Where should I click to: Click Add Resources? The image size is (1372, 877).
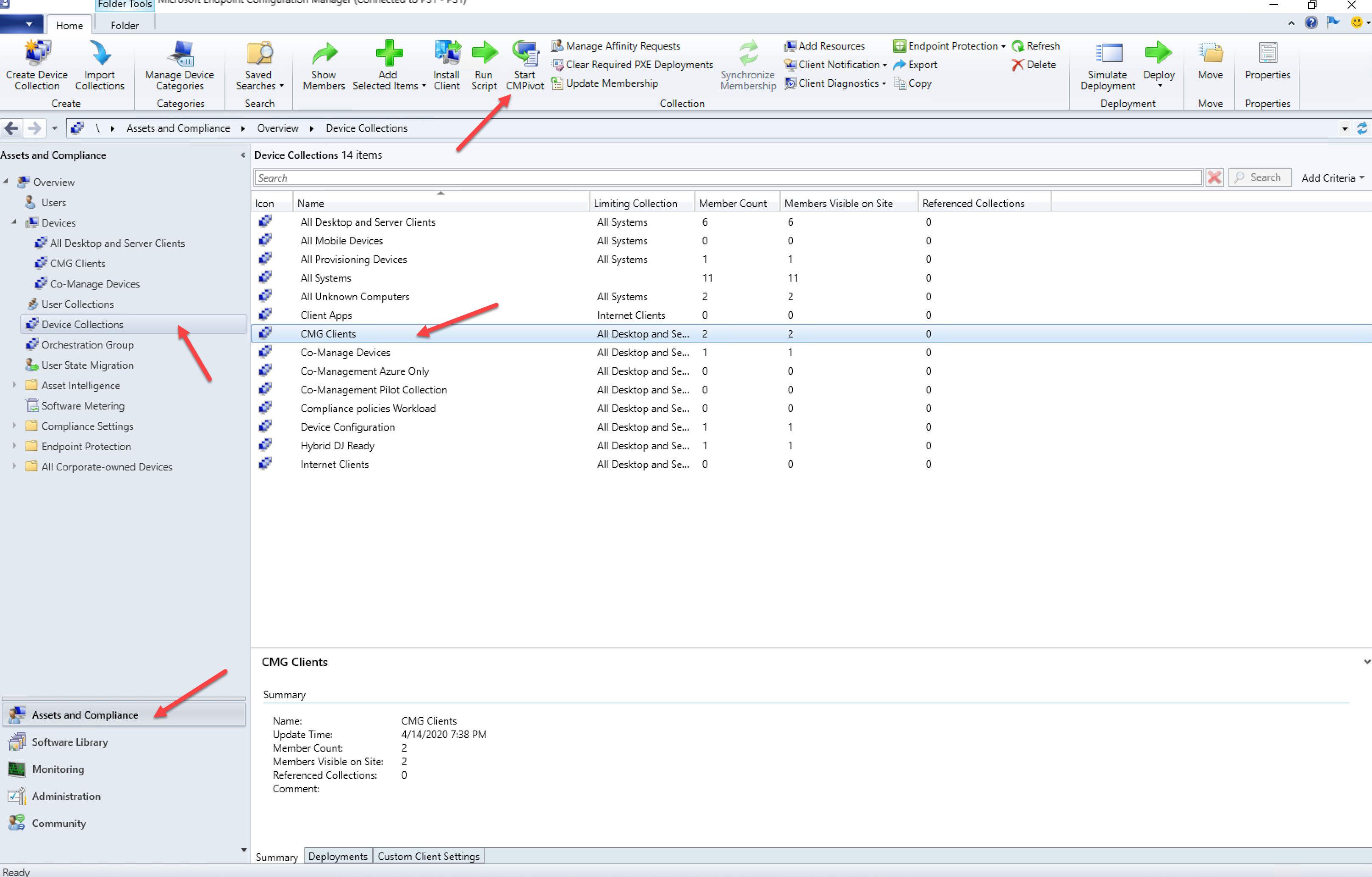click(824, 46)
